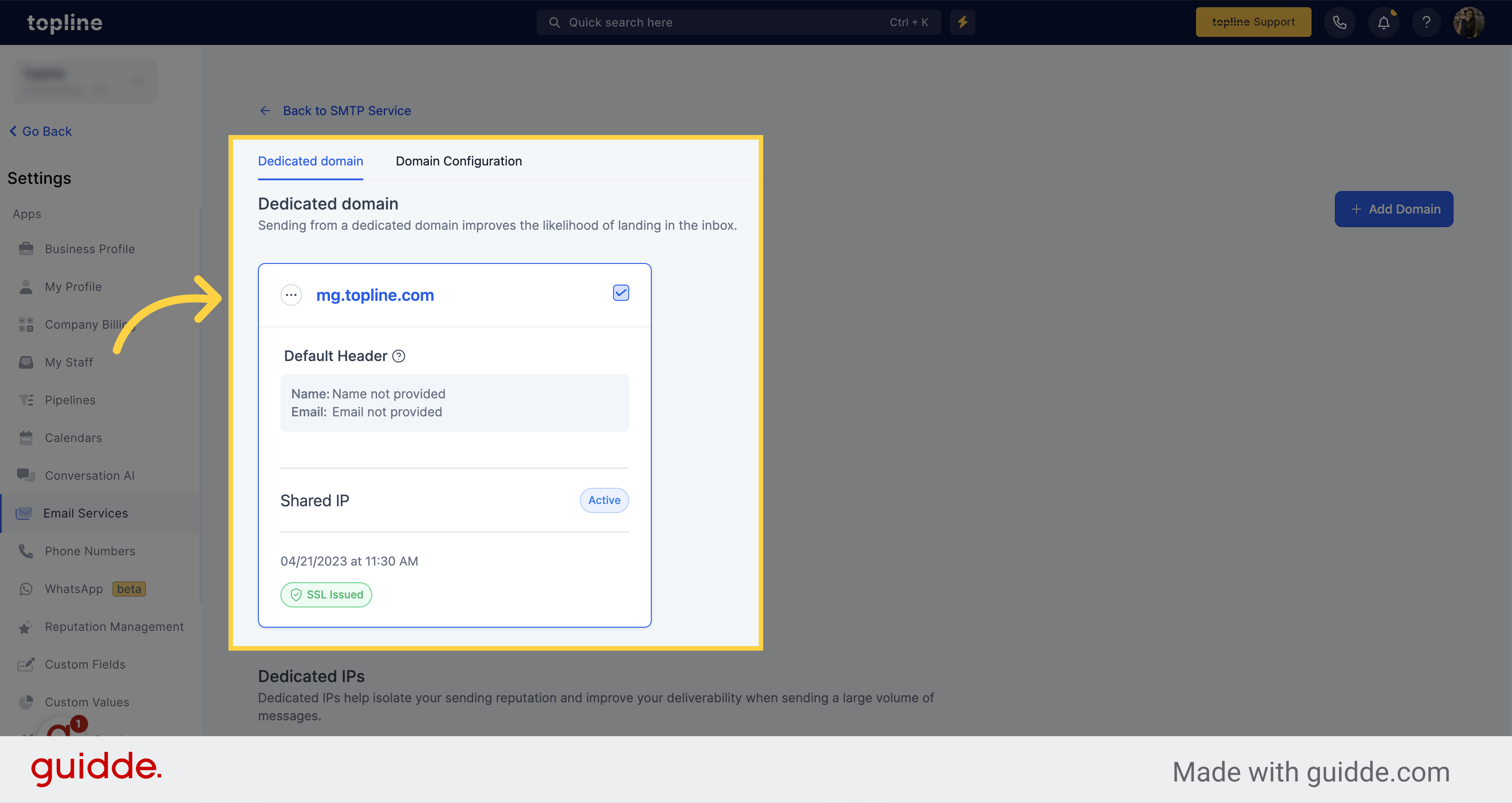The width and height of the screenshot is (1512, 803).
Task: Click the Email not provided text
Action: coord(387,412)
